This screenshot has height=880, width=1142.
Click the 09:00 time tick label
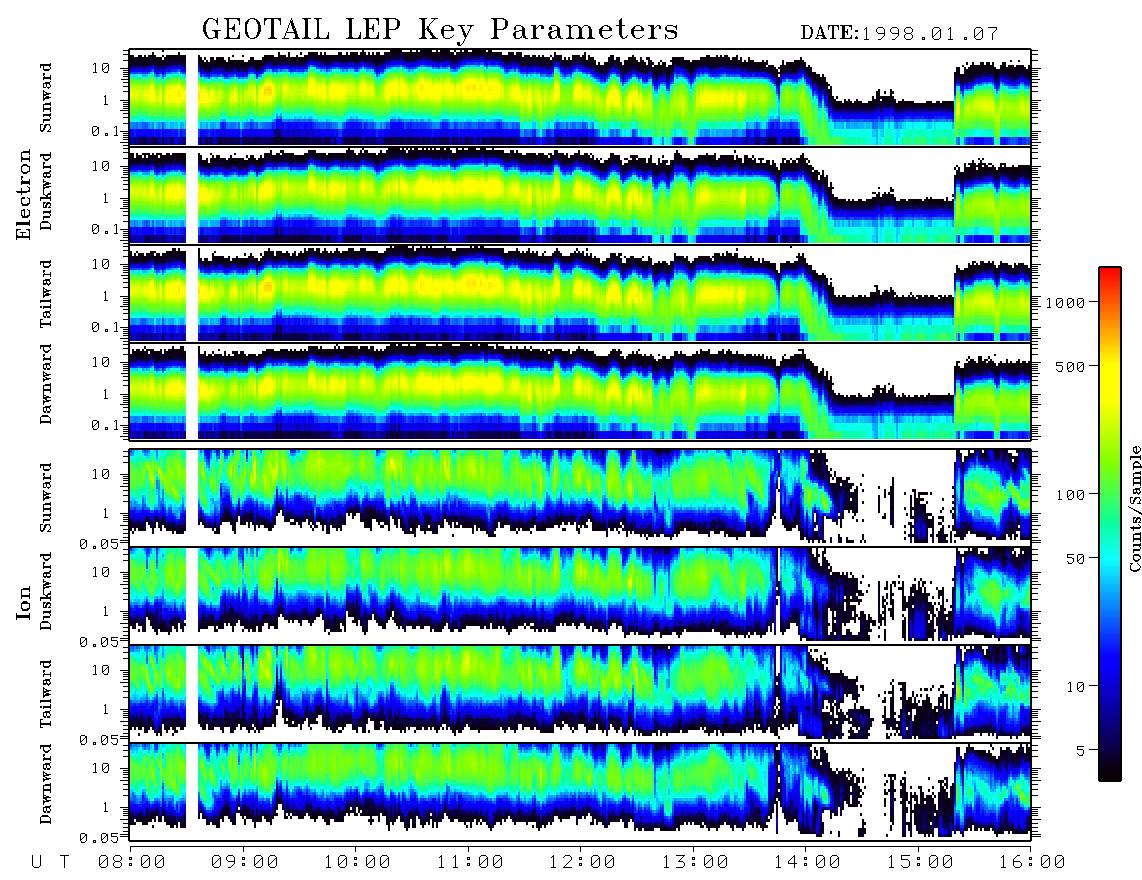tap(245, 863)
